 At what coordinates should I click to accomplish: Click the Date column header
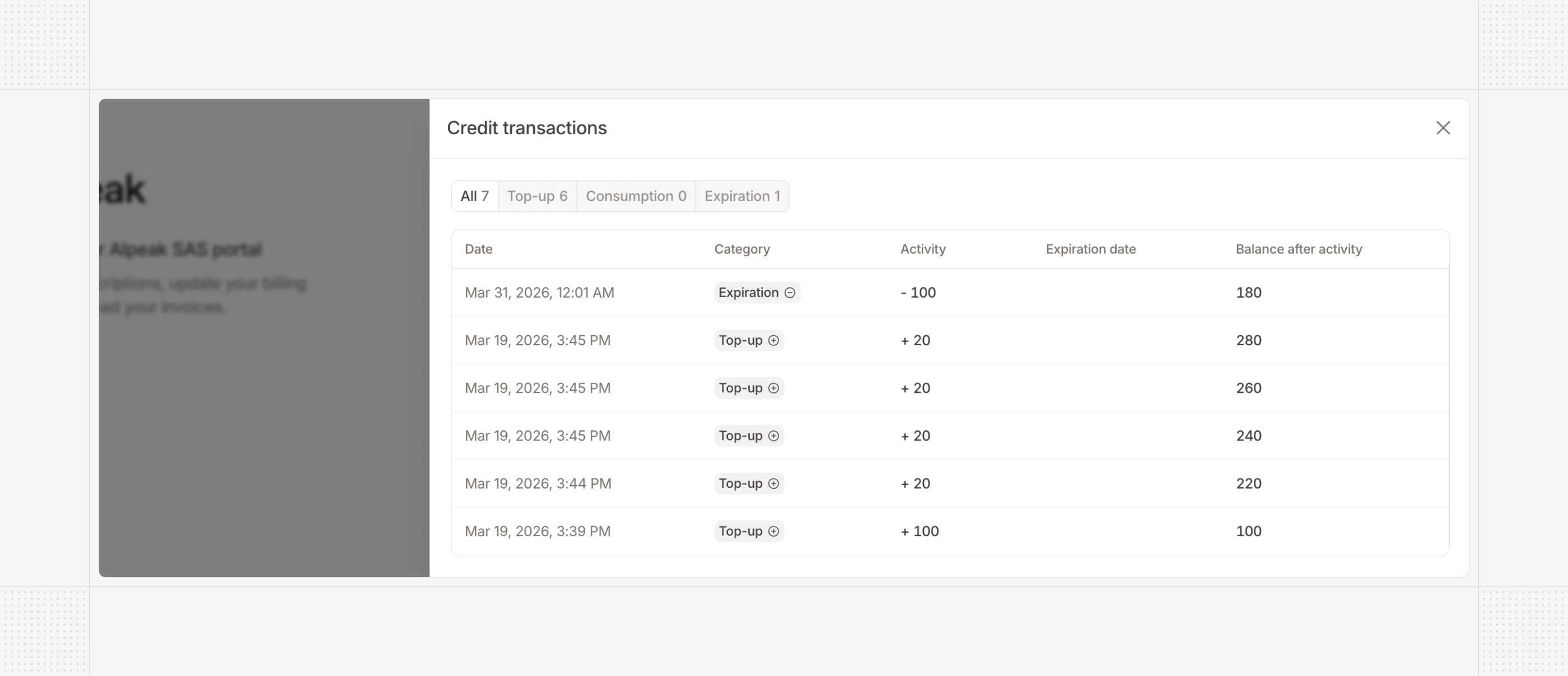coord(478,249)
